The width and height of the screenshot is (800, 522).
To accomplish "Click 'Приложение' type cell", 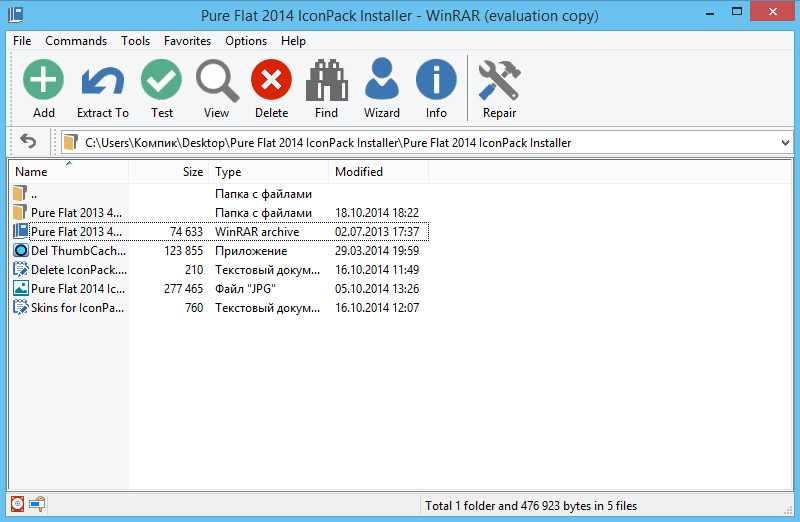I will (251, 251).
